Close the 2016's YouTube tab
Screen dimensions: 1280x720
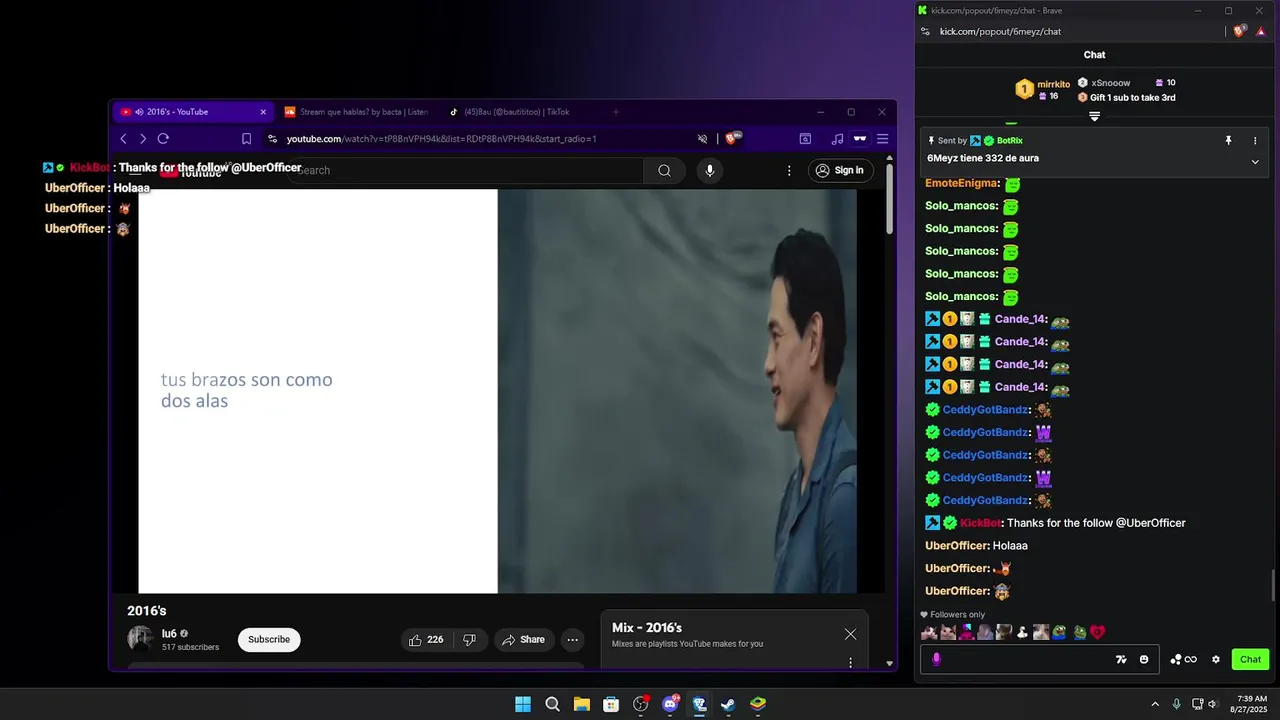[263, 112]
